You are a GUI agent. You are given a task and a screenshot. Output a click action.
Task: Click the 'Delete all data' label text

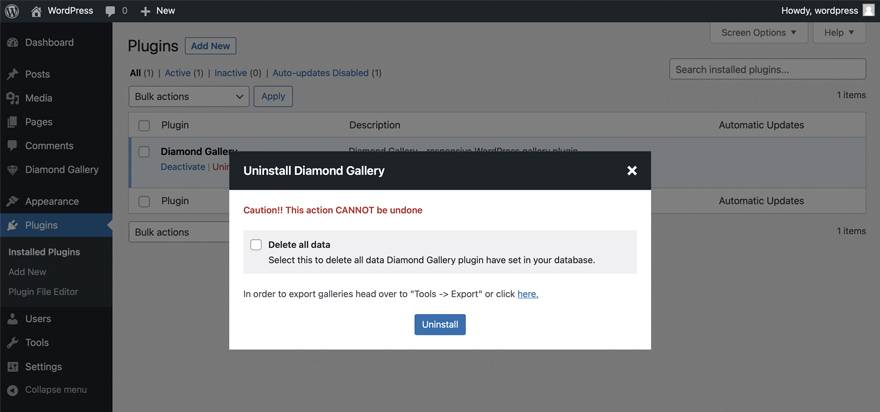click(299, 245)
